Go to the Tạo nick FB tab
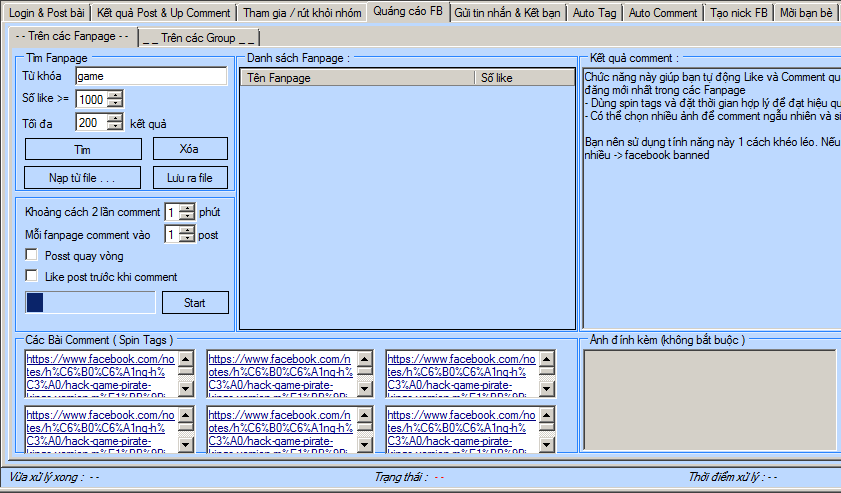Viewport: 841px width, 493px height. (x=739, y=12)
